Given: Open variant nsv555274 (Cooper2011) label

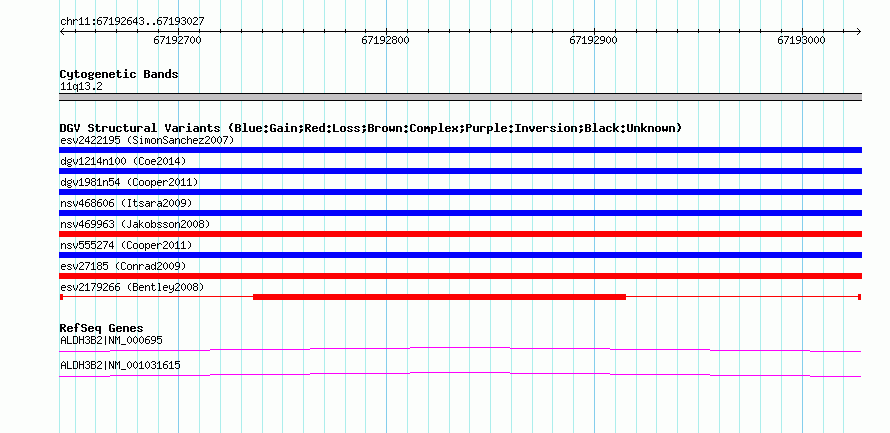Looking at the screenshot, I should [126, 245].
